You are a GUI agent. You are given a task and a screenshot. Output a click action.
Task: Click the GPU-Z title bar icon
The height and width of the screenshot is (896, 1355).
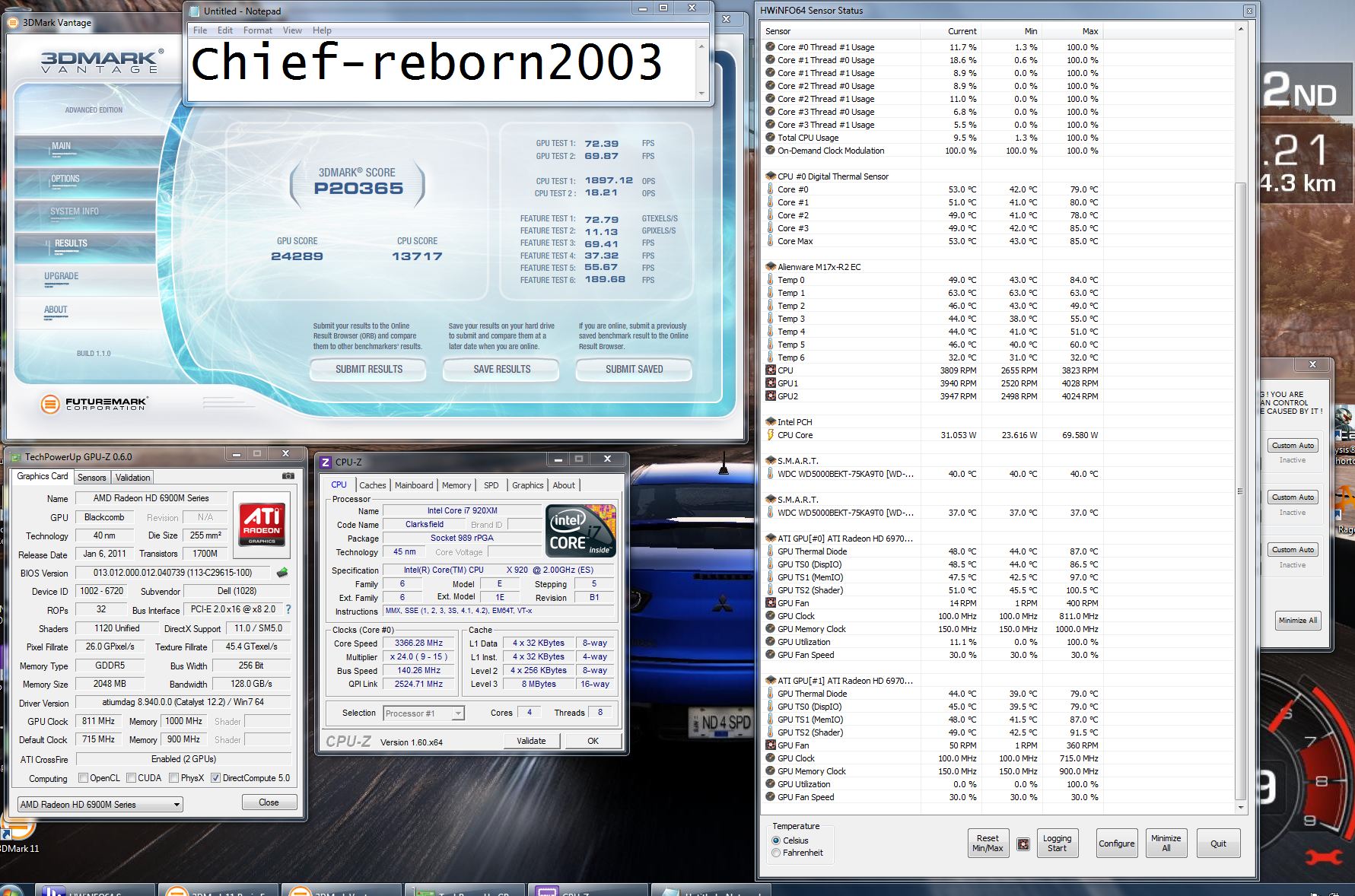click(x=15, y=456)
